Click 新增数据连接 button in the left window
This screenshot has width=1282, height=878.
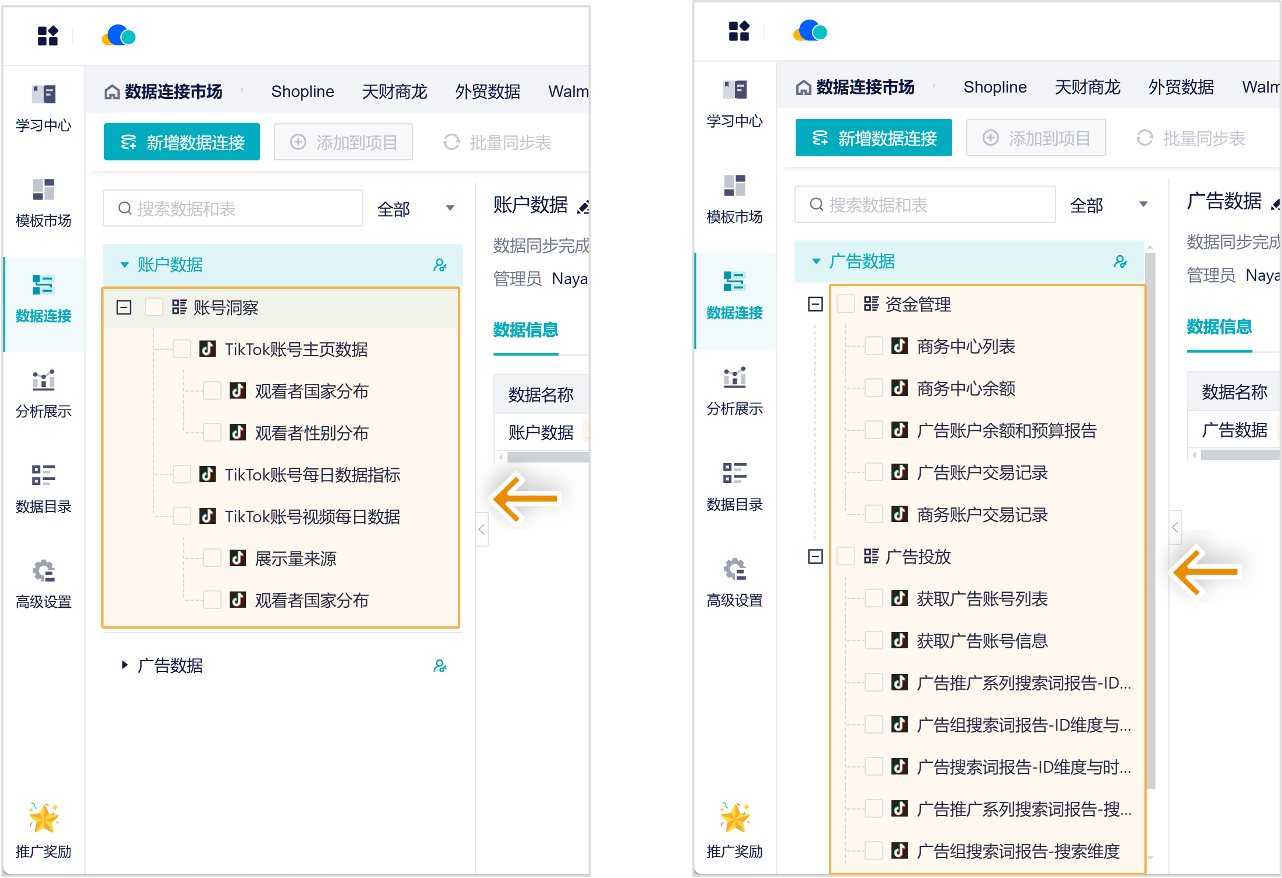point(182,142)
